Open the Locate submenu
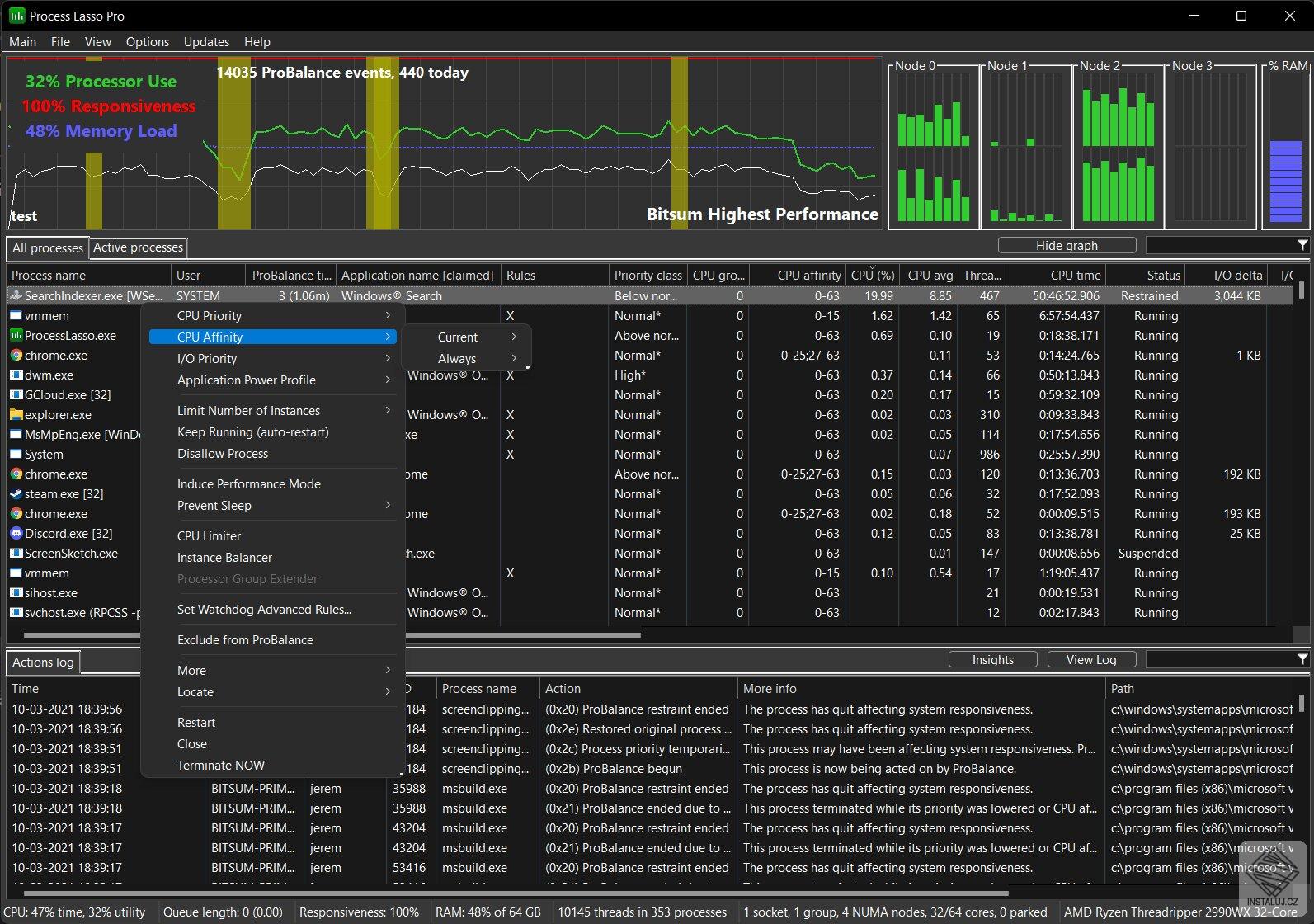The image size is (1314, 924). click(273, 691)
